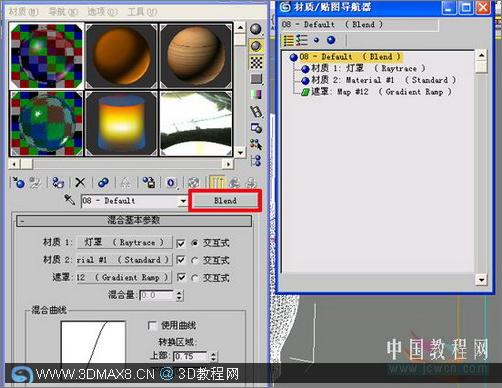Open the 导航(N) menu

pyautogui.click(x=63, y=12)
